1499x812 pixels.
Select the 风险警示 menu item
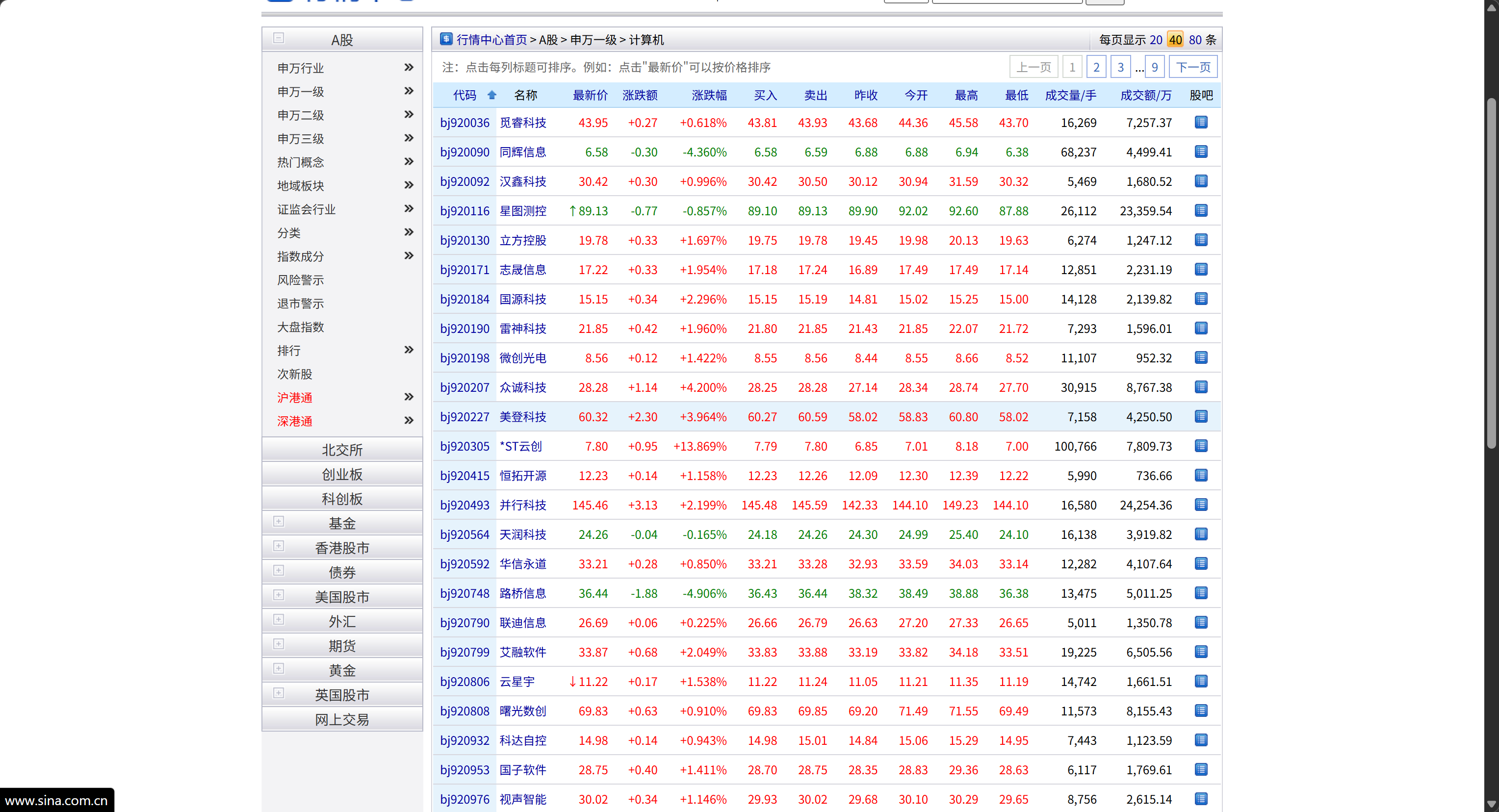point(300,280)
